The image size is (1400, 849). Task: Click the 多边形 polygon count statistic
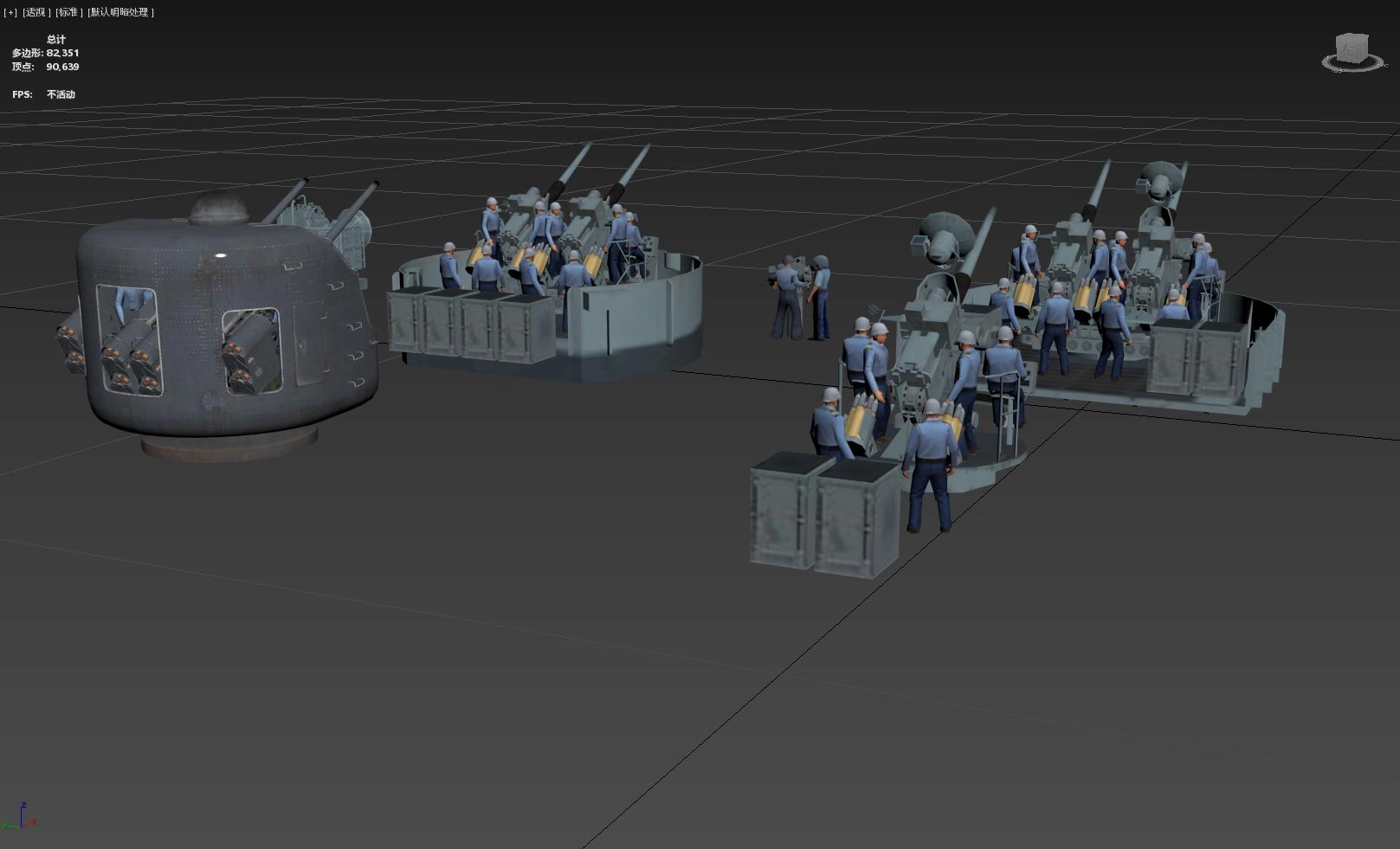(45, 53)
